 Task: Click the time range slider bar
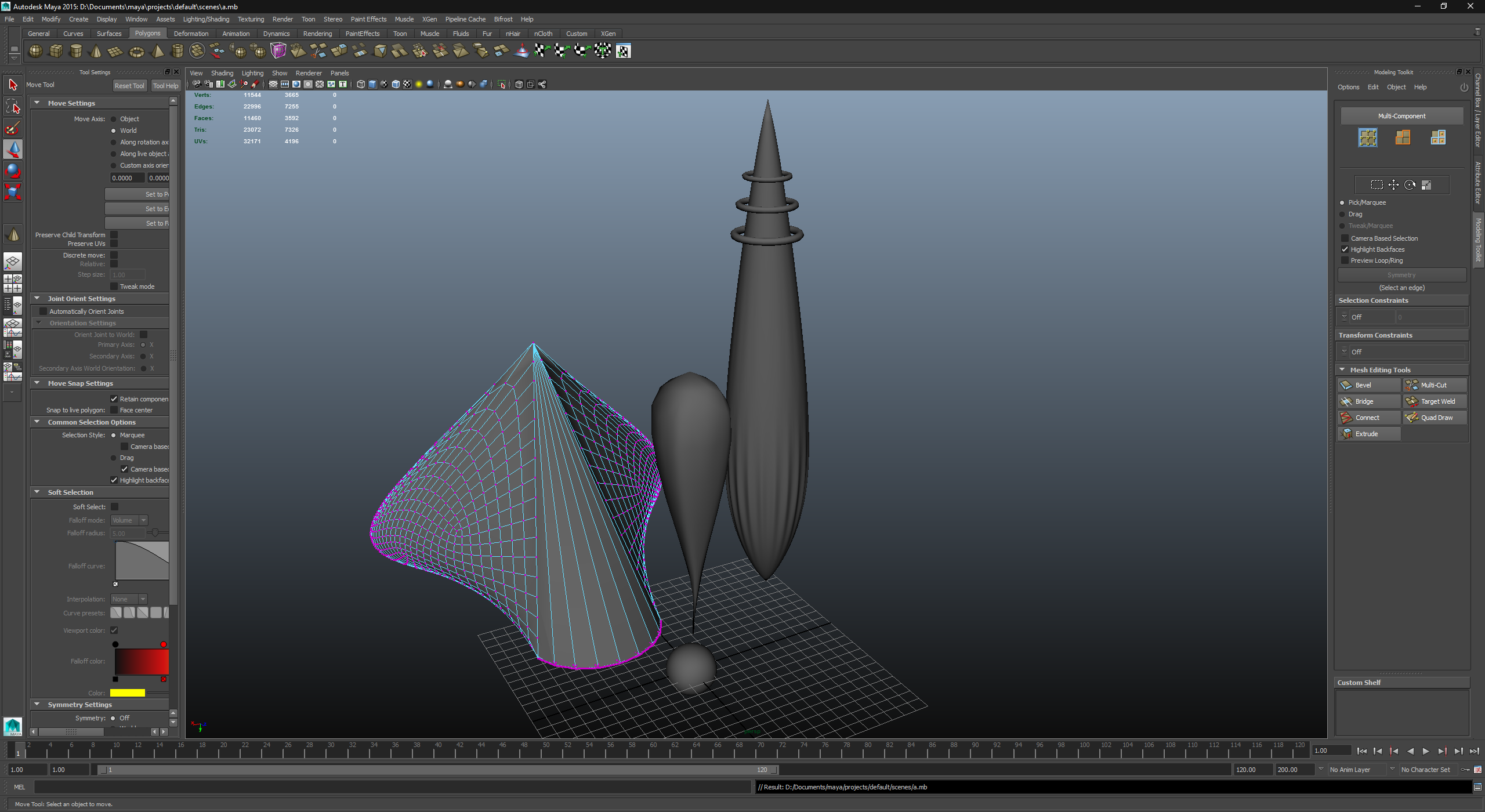pos(438,770)
